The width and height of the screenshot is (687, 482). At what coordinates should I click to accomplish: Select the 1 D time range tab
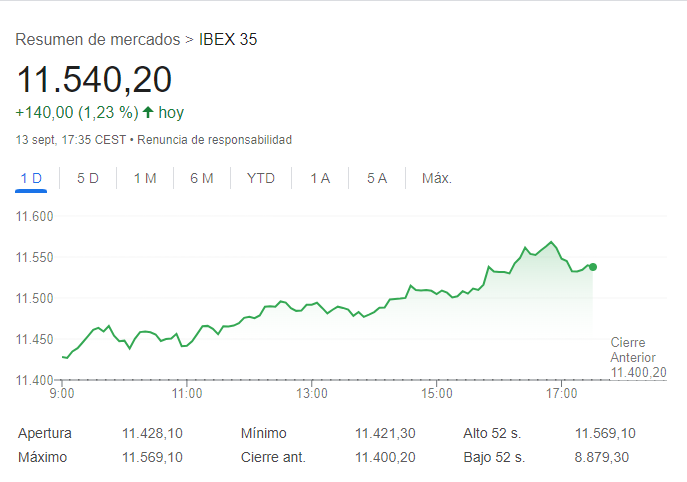32,178
